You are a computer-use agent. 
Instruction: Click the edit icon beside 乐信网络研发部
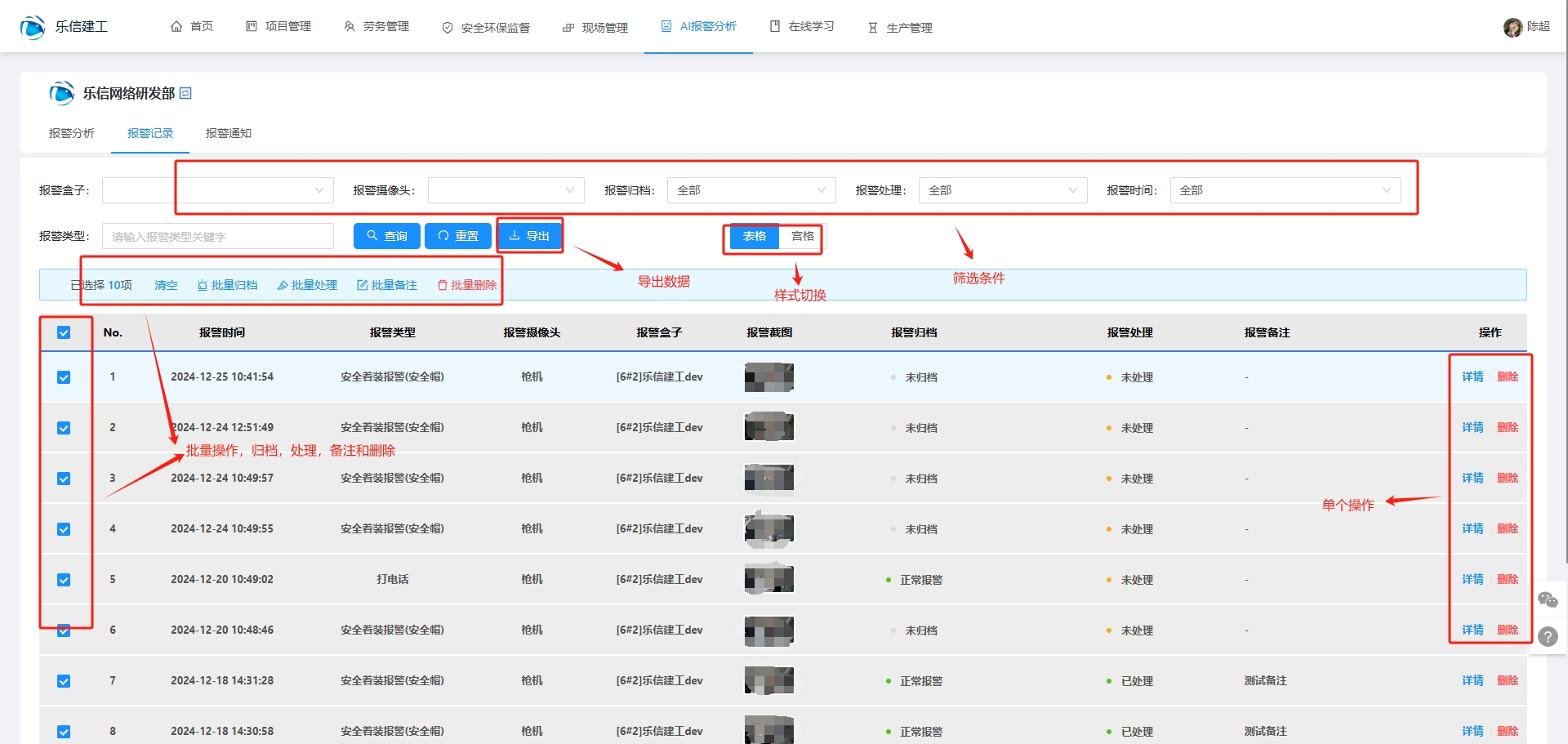pos(185,93)
